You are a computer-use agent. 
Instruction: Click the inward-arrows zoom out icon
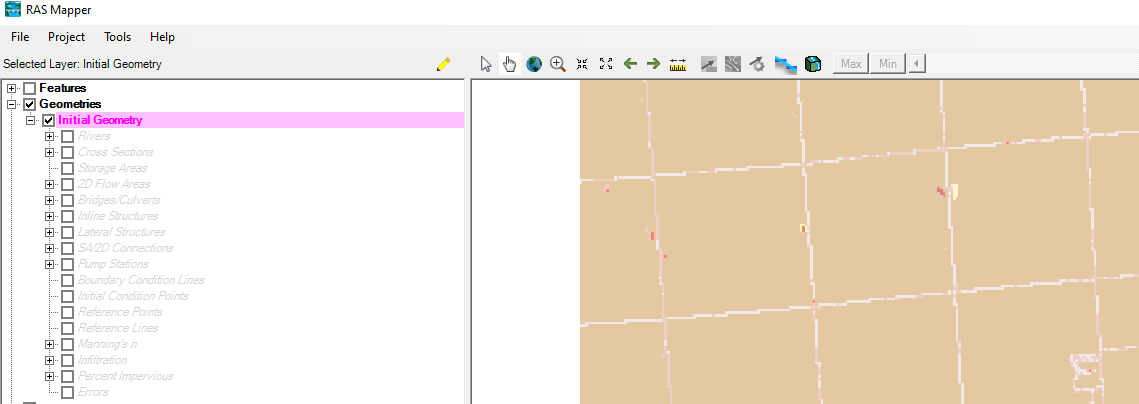pos(582,64)
